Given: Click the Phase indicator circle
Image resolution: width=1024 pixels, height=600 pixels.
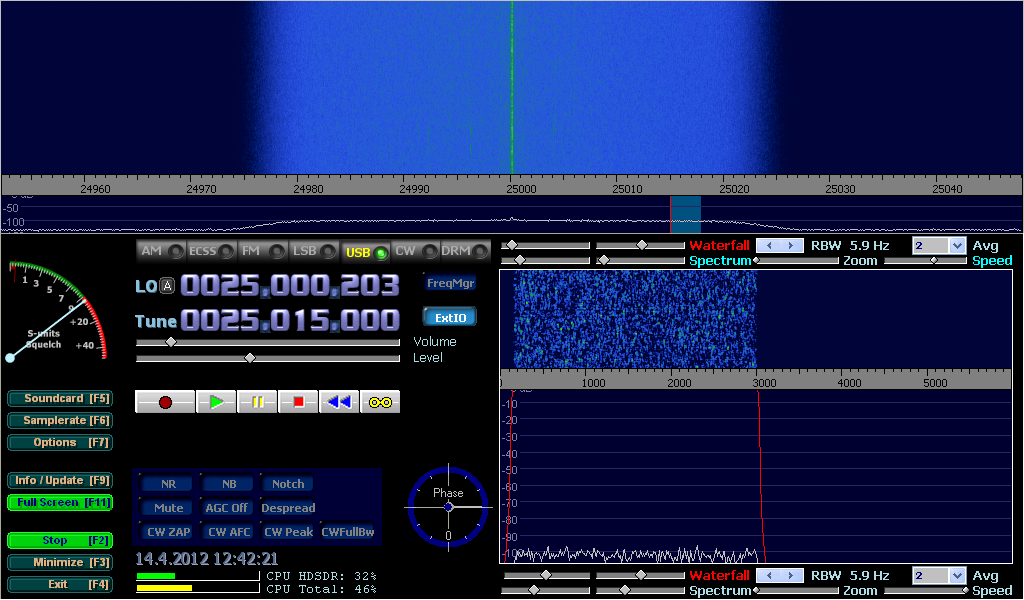Looking at the screenshot, I should (x=448, y=507).
